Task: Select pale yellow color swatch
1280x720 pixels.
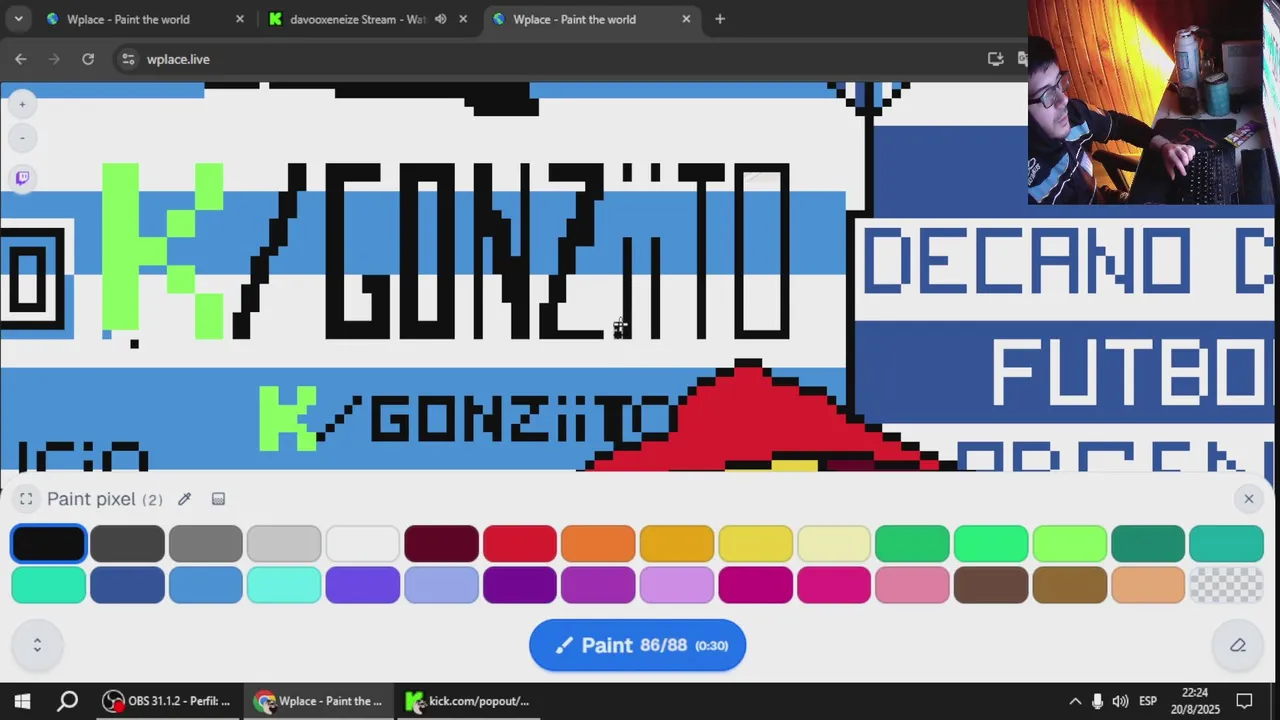Action: pos(834,544)
